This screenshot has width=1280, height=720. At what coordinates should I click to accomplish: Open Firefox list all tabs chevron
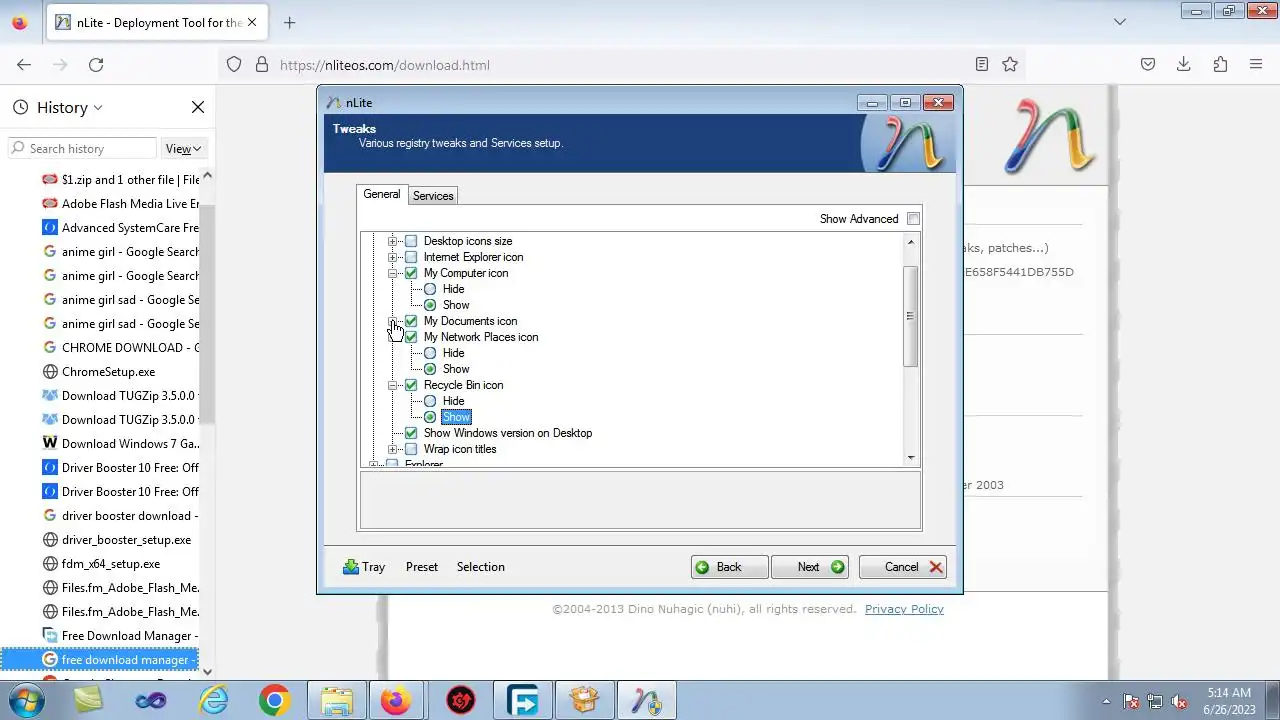tap(1120, 22)
